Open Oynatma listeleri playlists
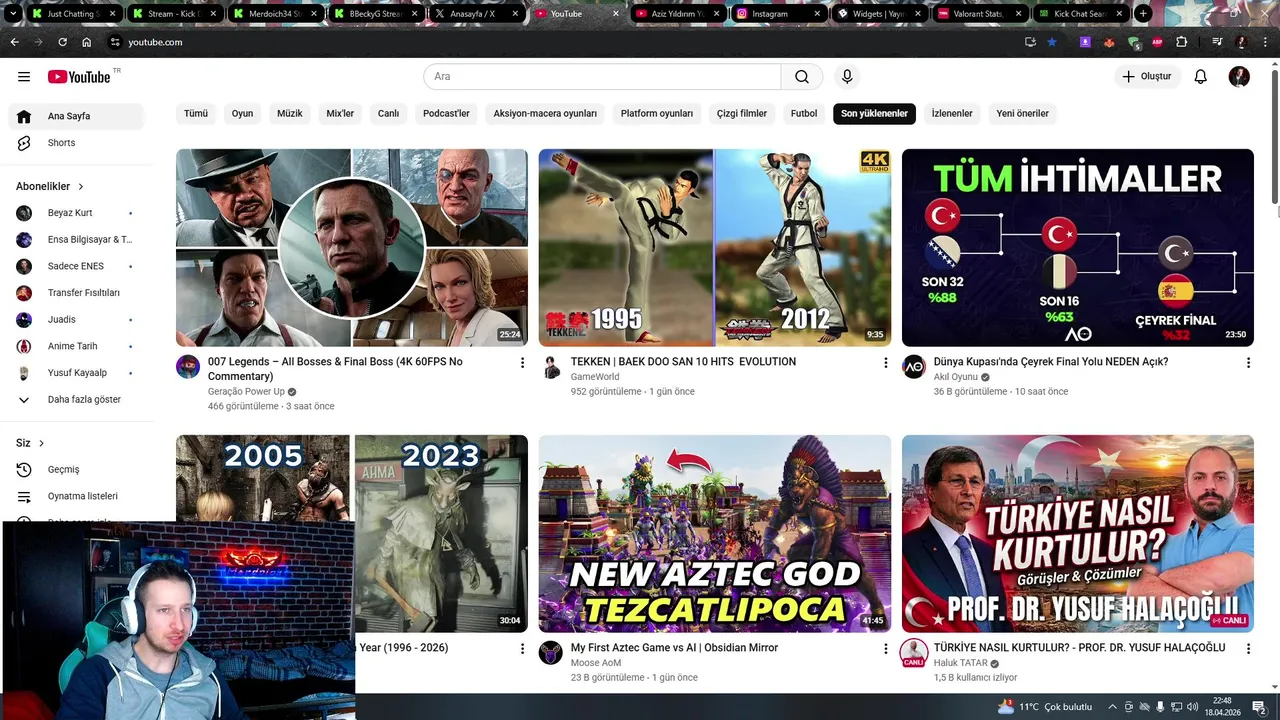Screen dimensions: 1280x720 click(76, 496)
